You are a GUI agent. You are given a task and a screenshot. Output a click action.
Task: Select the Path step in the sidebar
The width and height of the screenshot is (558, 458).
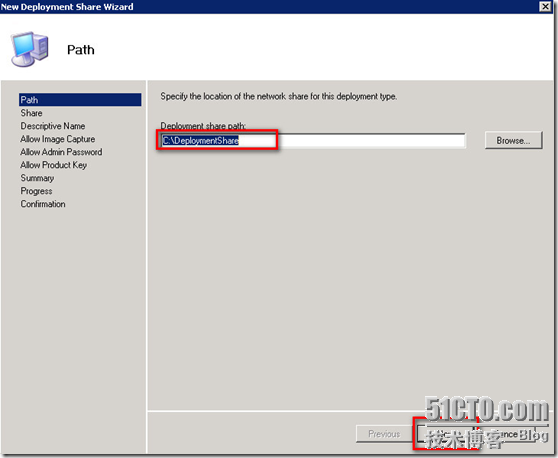pos(80,100)
